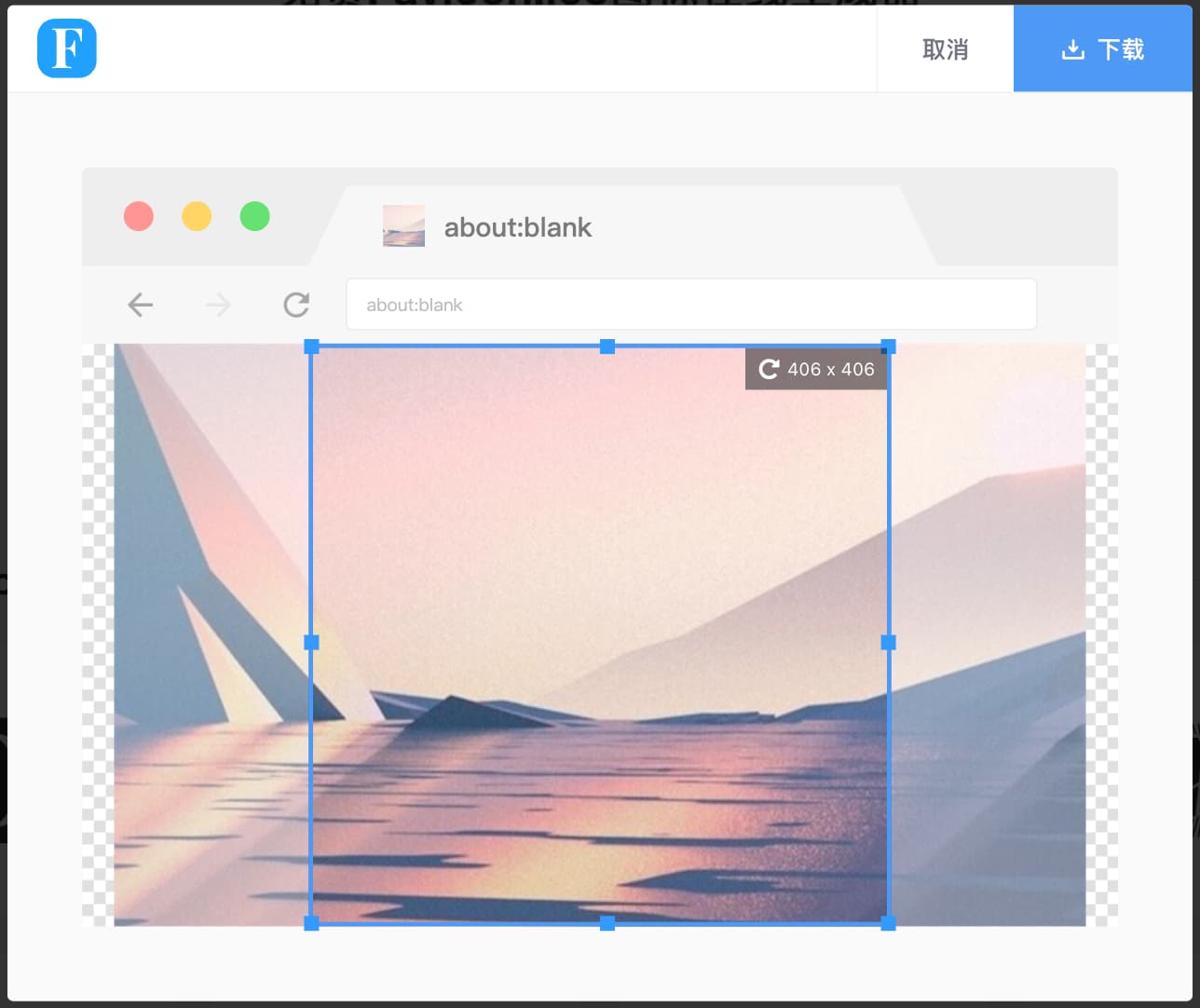Click the top-middle crop handle
The width and height of the screenshot is (1200, 1008).
607,347
